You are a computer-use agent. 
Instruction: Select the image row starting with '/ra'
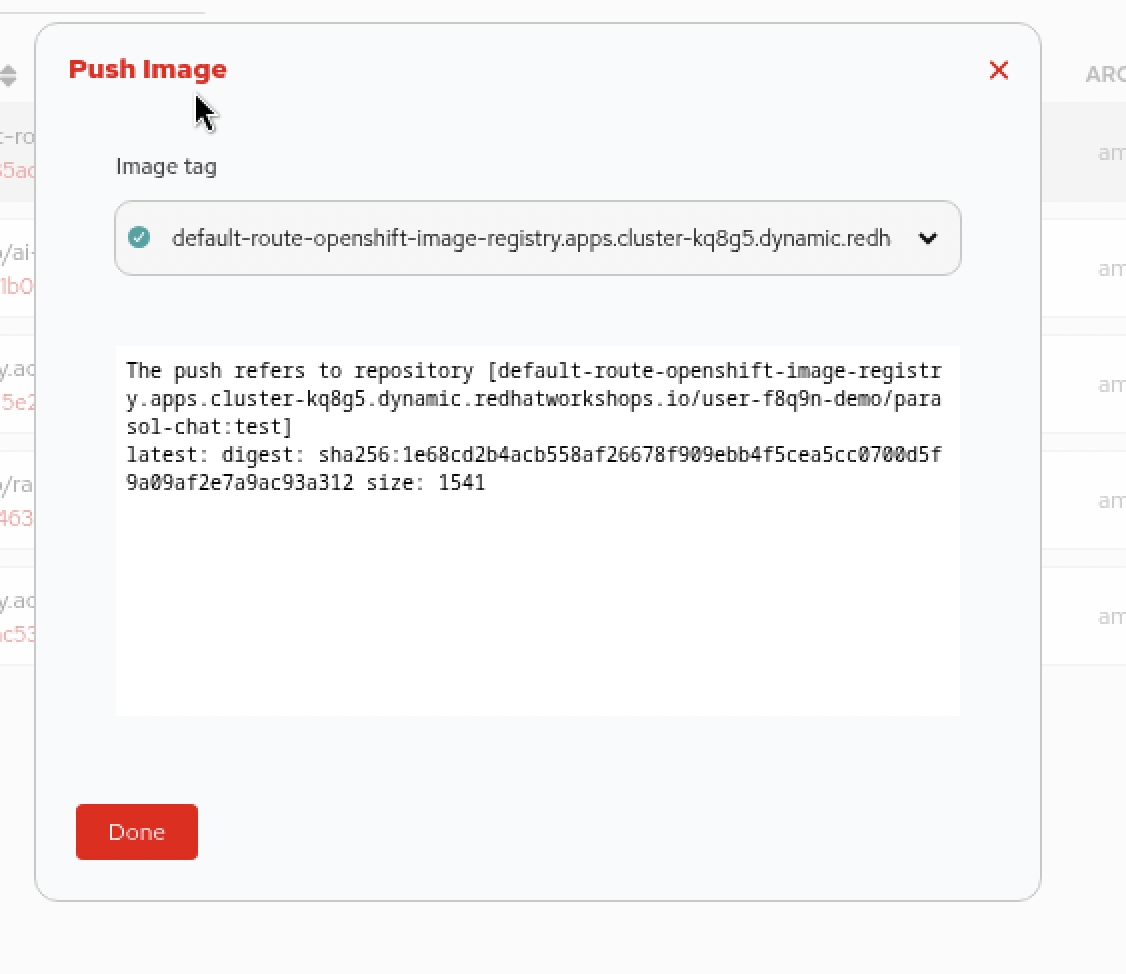click(x=17, y=485)
